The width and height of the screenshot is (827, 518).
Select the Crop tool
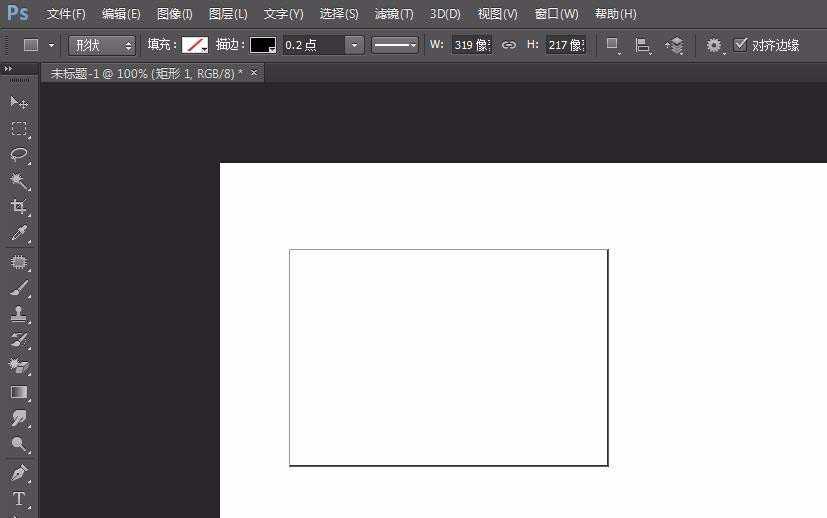pyautogui.click(x=18, y=207)
